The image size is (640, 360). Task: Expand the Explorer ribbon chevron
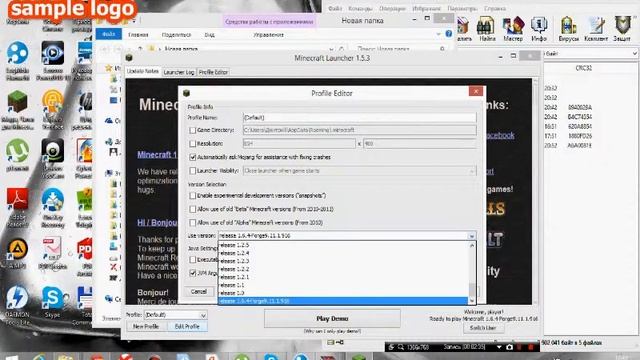coord(438,34)
